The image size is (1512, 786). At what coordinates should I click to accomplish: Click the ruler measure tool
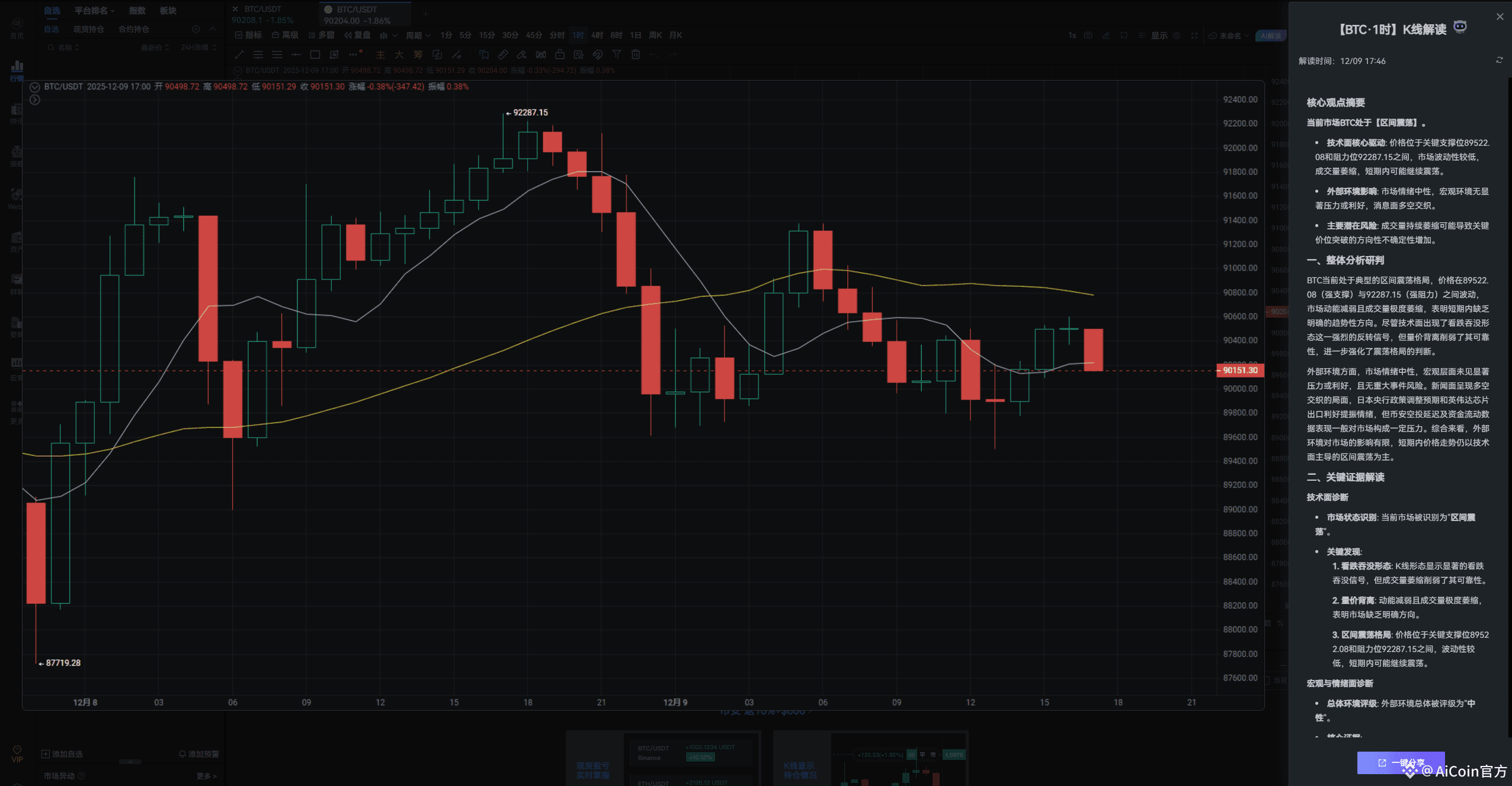coord(502,55)
